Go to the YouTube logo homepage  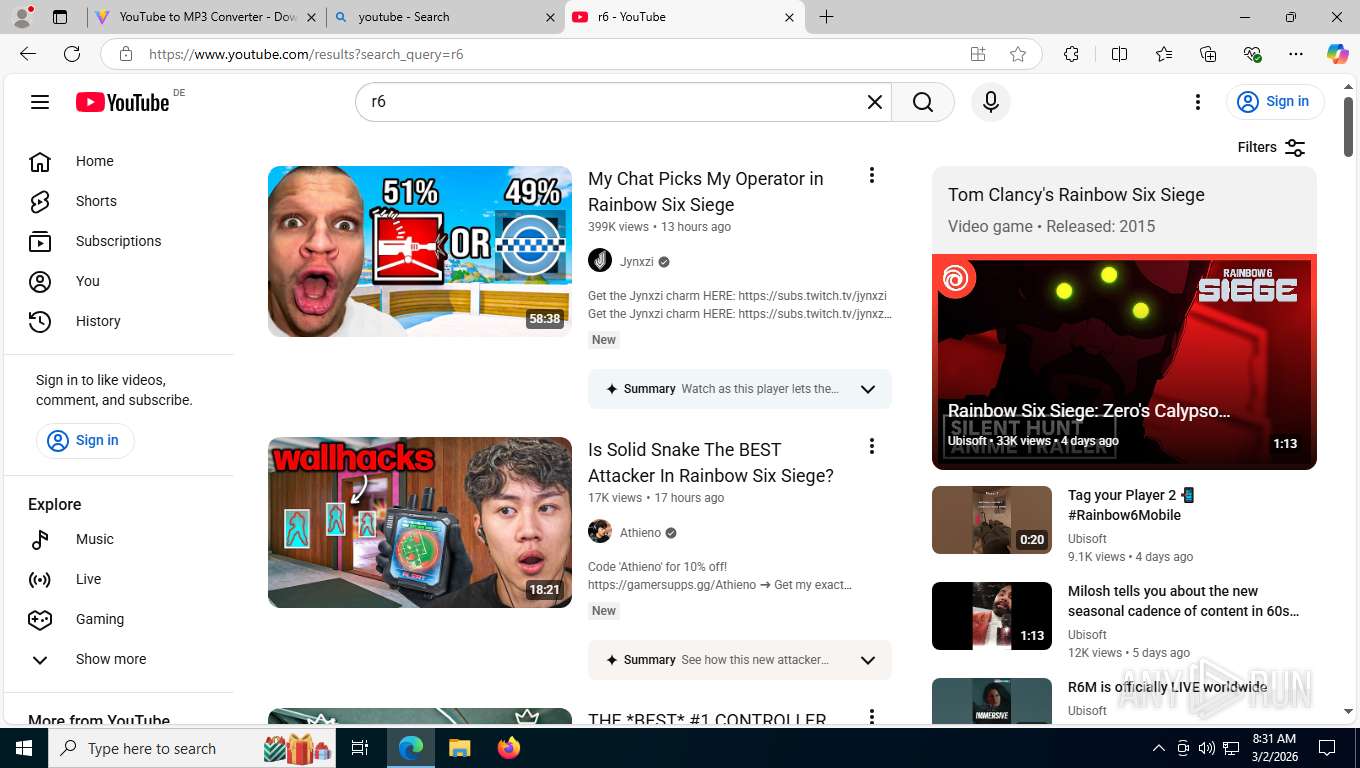click(123, 102)
